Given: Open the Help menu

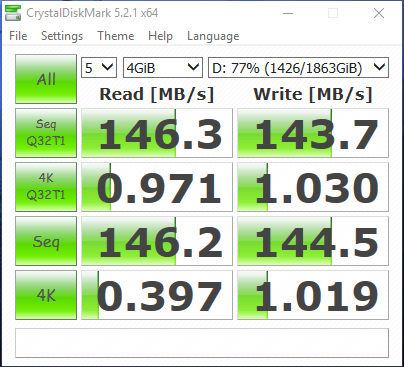Looking at the screenshot, I should click(x=160, y=36).
